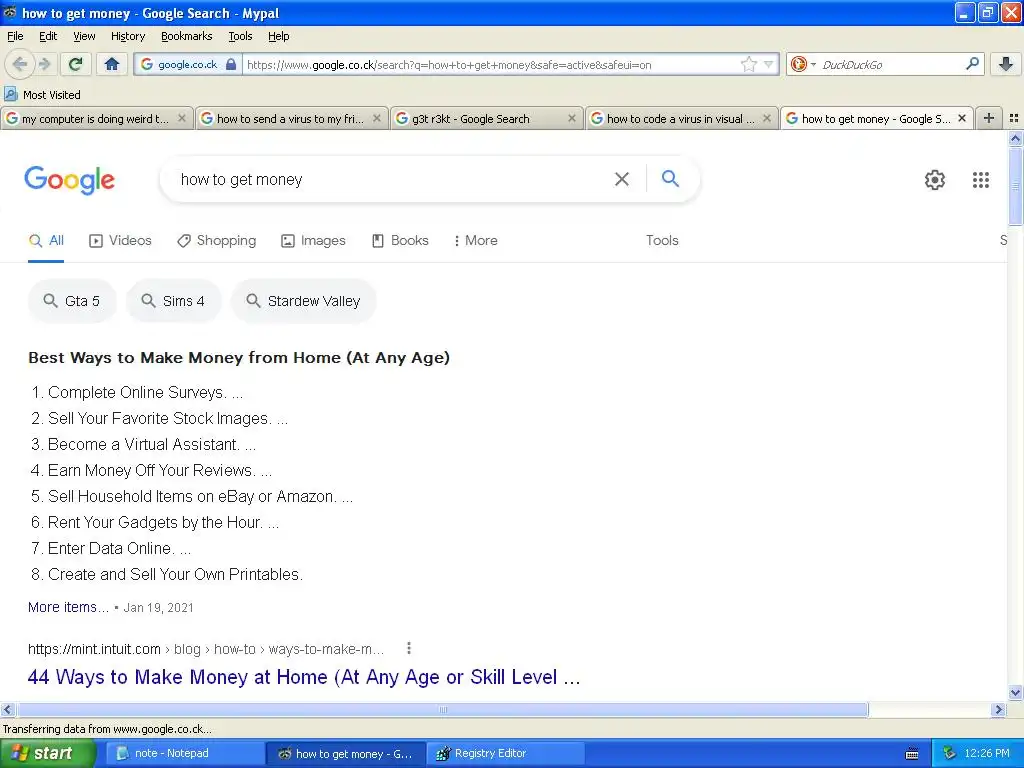Close the 'how to get money' tab

[961, 118]
